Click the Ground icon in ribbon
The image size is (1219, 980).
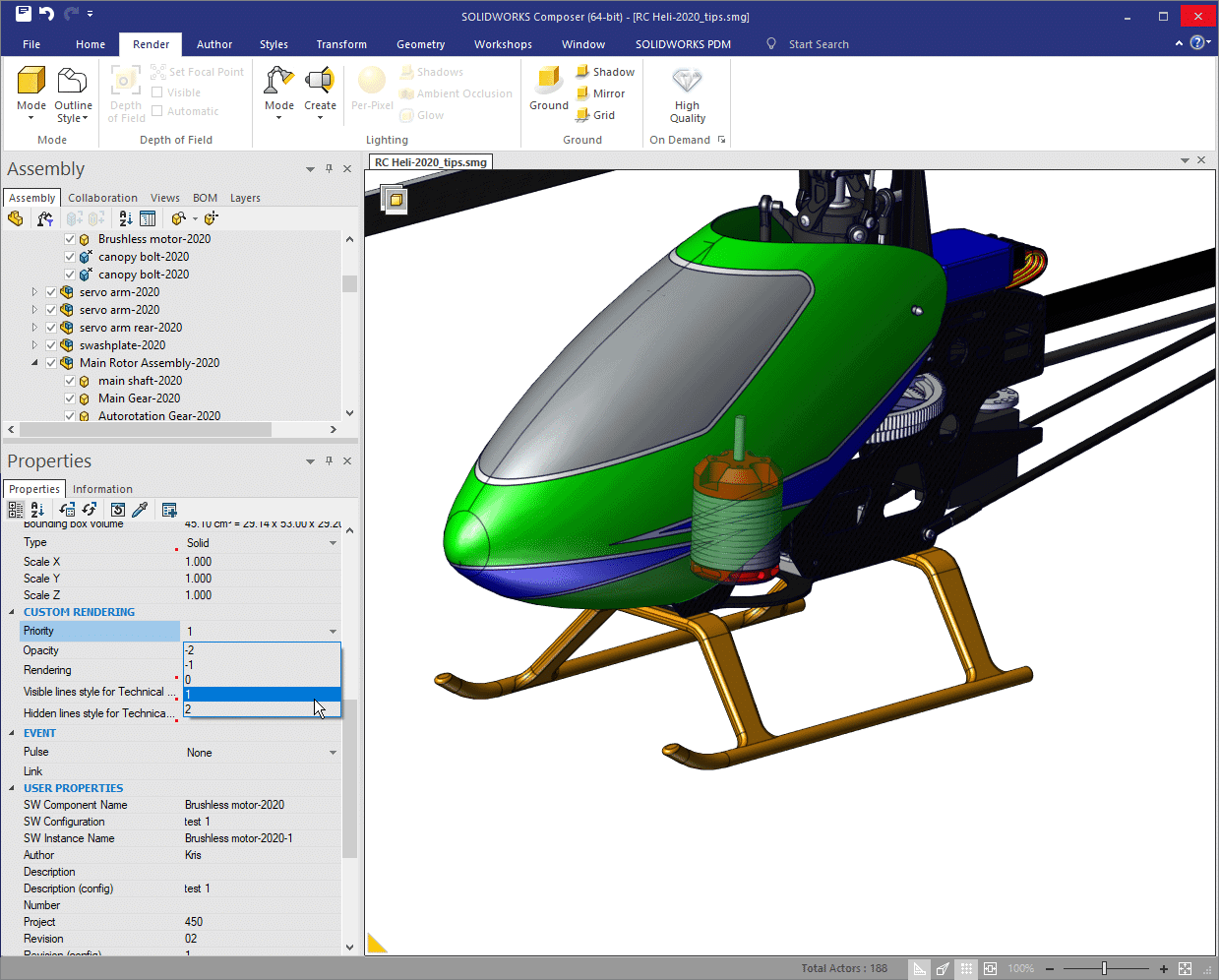[548, 80]
